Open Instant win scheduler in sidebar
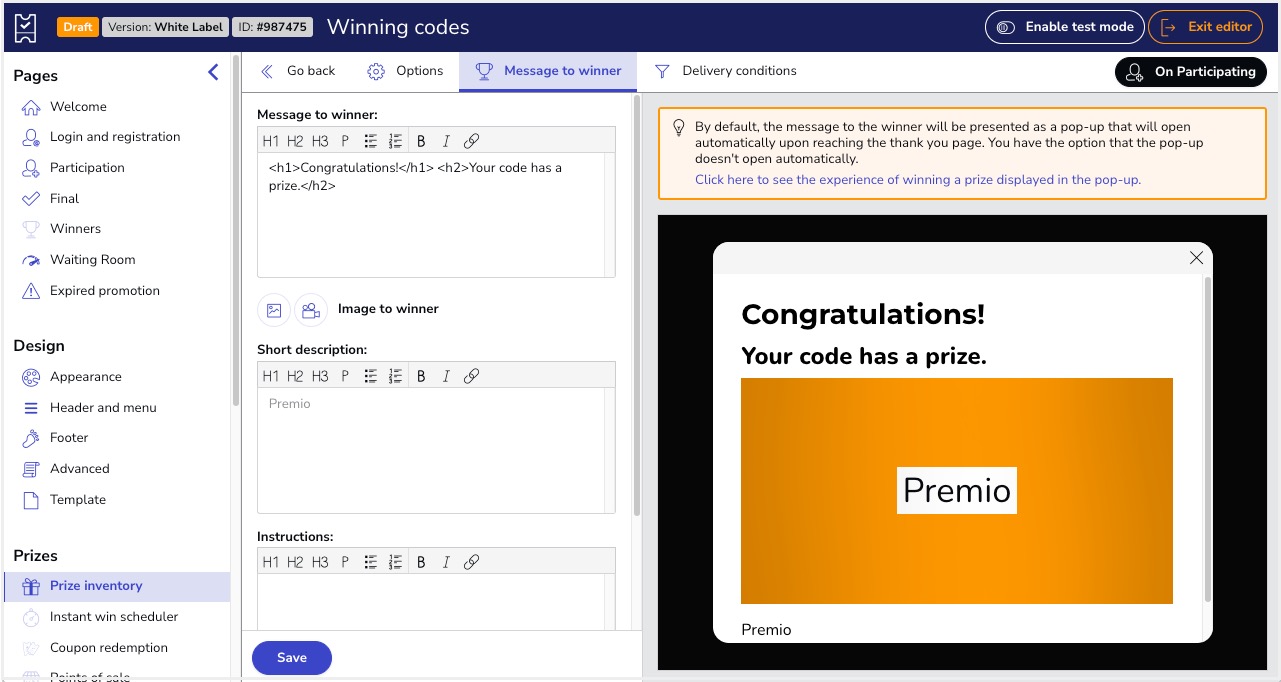 114,617
